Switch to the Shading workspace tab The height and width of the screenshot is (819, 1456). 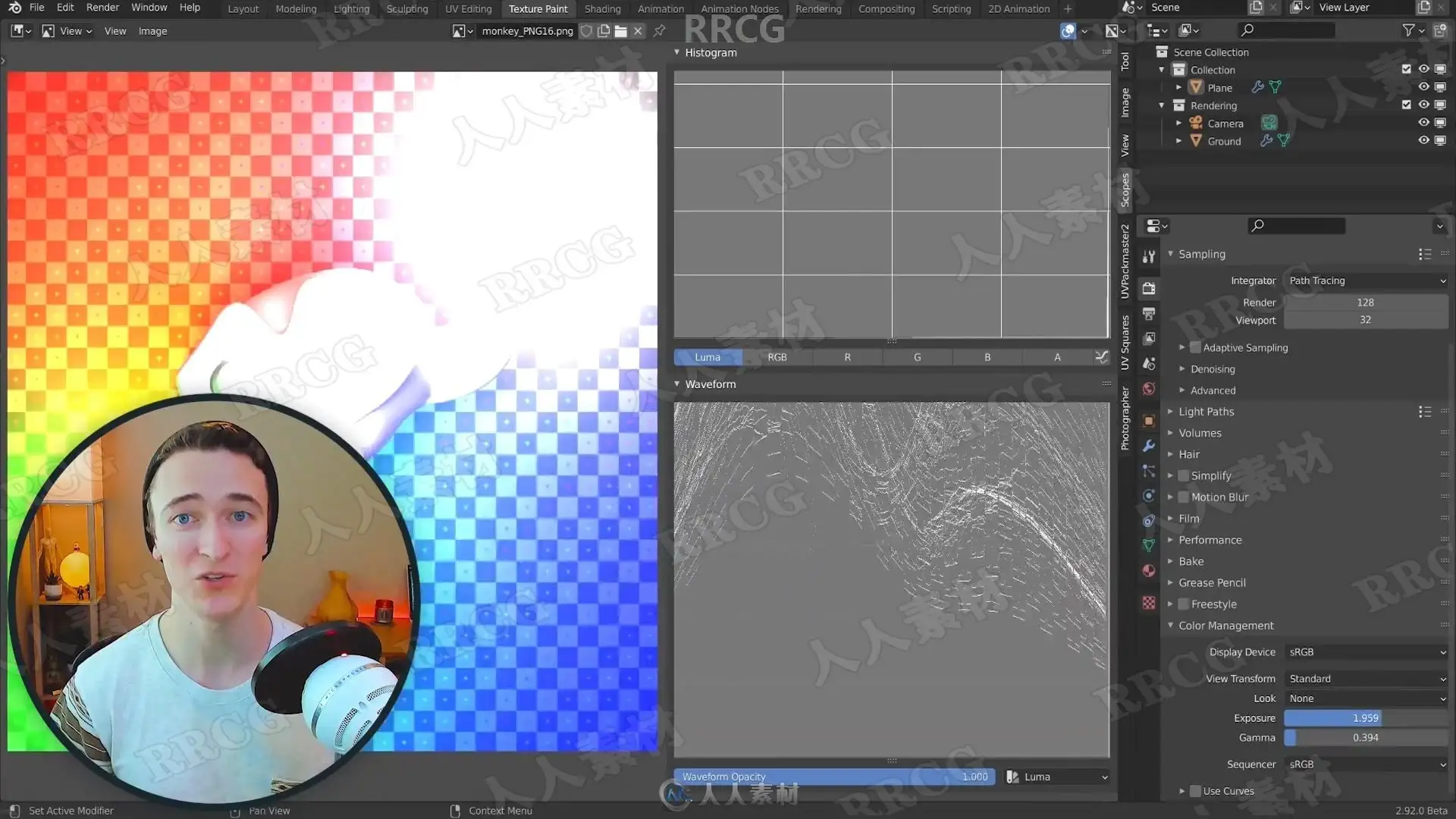coord(602,9)
